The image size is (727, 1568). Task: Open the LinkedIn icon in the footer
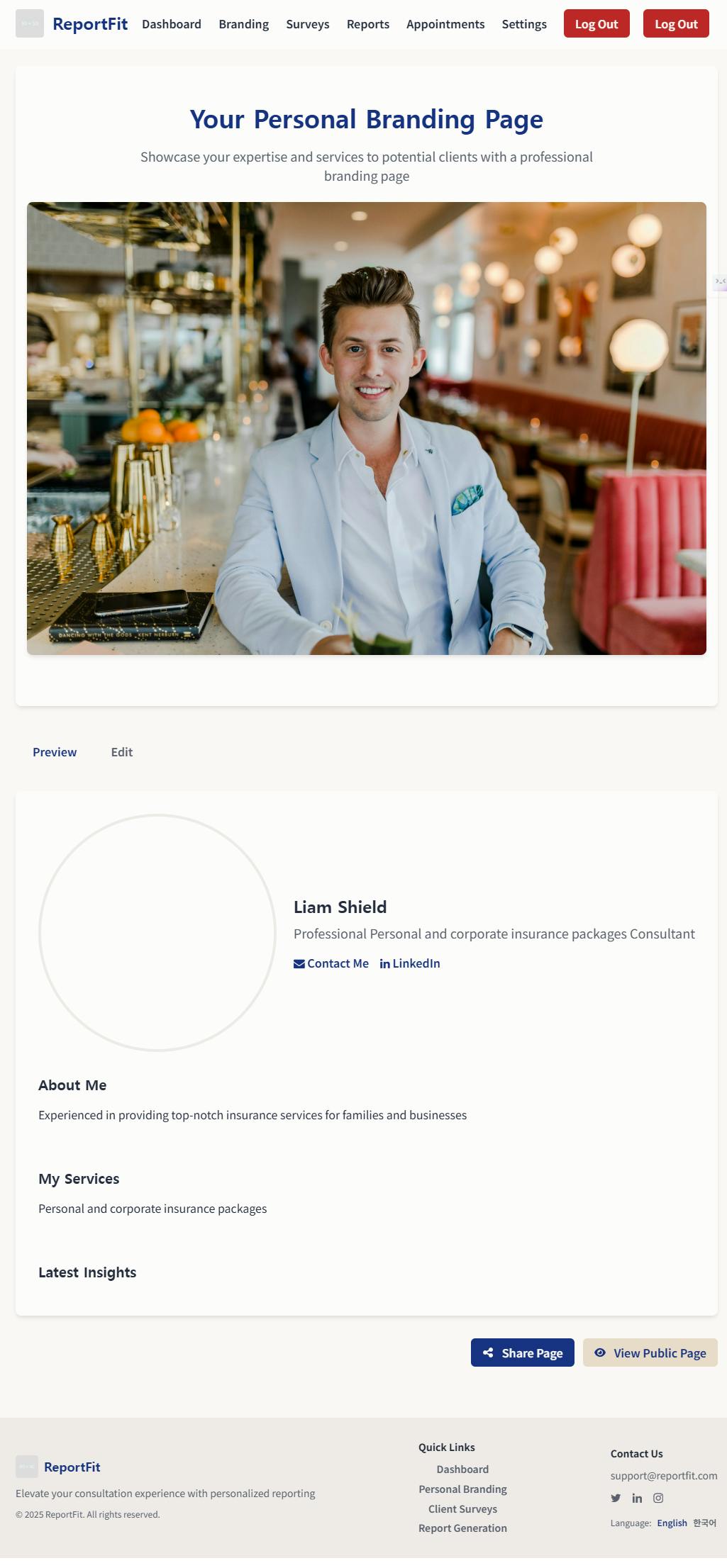coord(637,1498)
